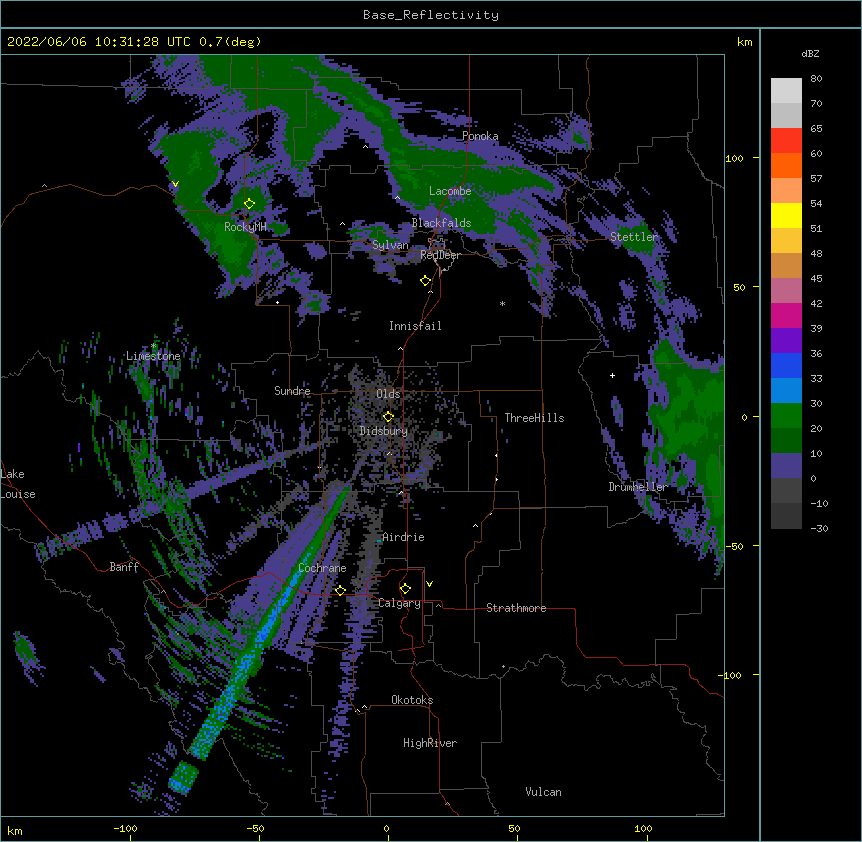This screenshot has height=842, width=862.
Task: Select the blue 33–36 dBZ legend swatch
Action: (x=786, y=365)
